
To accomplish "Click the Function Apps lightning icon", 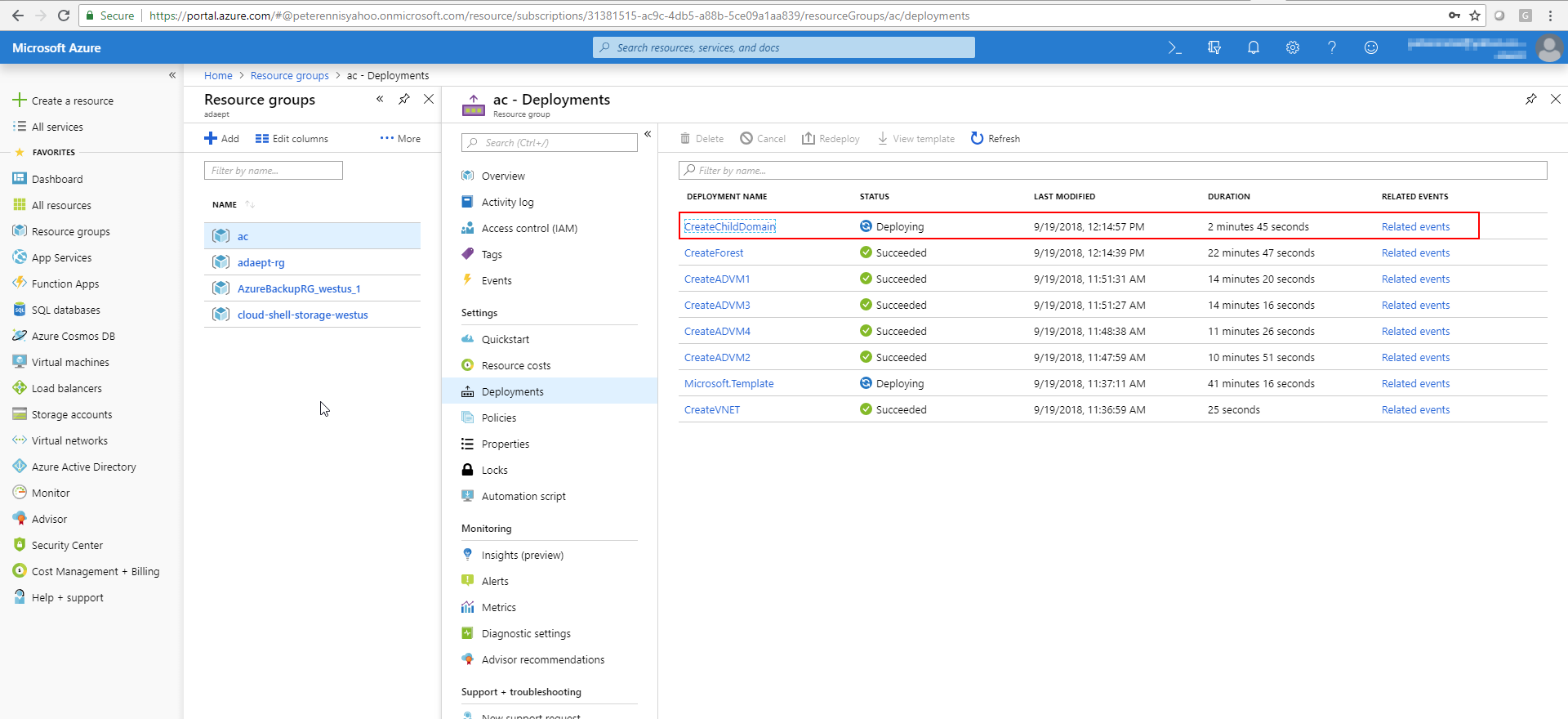I will 20,284.
